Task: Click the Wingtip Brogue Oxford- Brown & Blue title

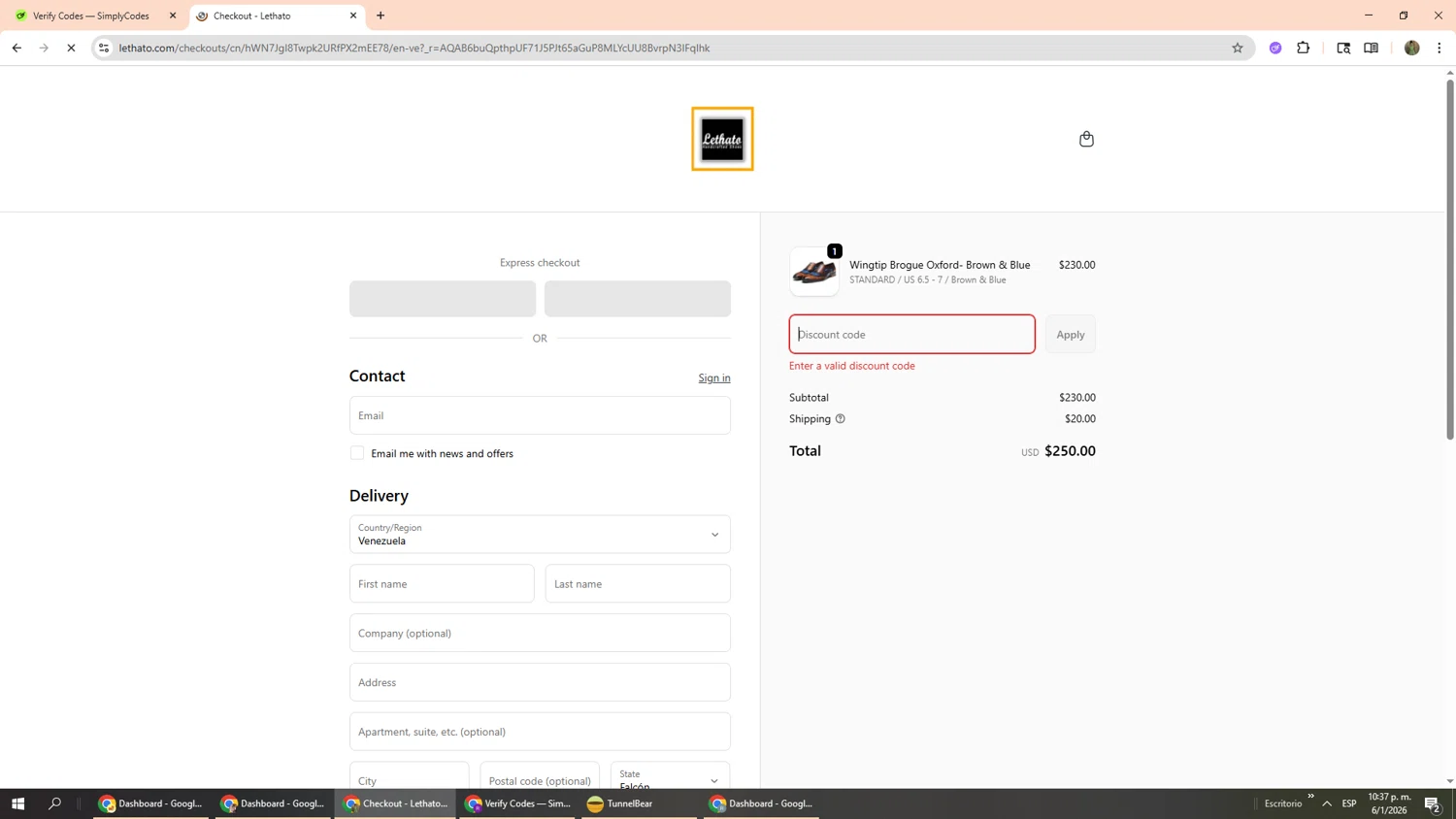Action: 940,265
